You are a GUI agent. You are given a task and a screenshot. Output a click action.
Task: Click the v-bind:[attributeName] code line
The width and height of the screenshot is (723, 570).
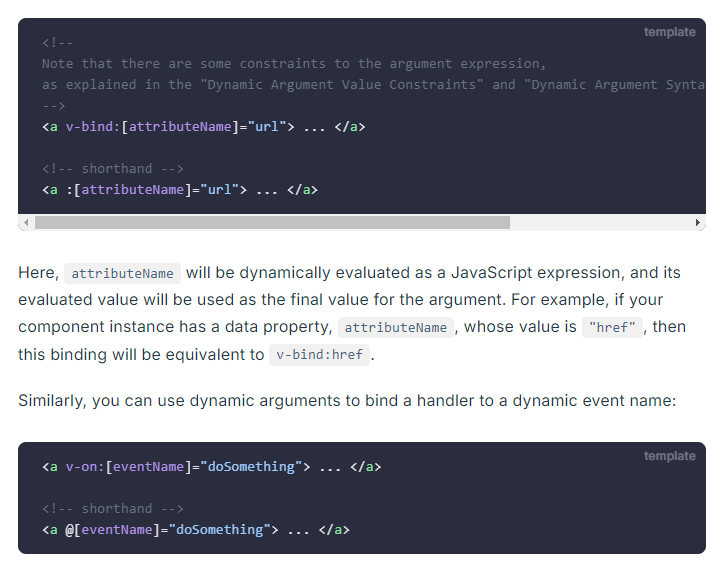[x=203, y=127]
